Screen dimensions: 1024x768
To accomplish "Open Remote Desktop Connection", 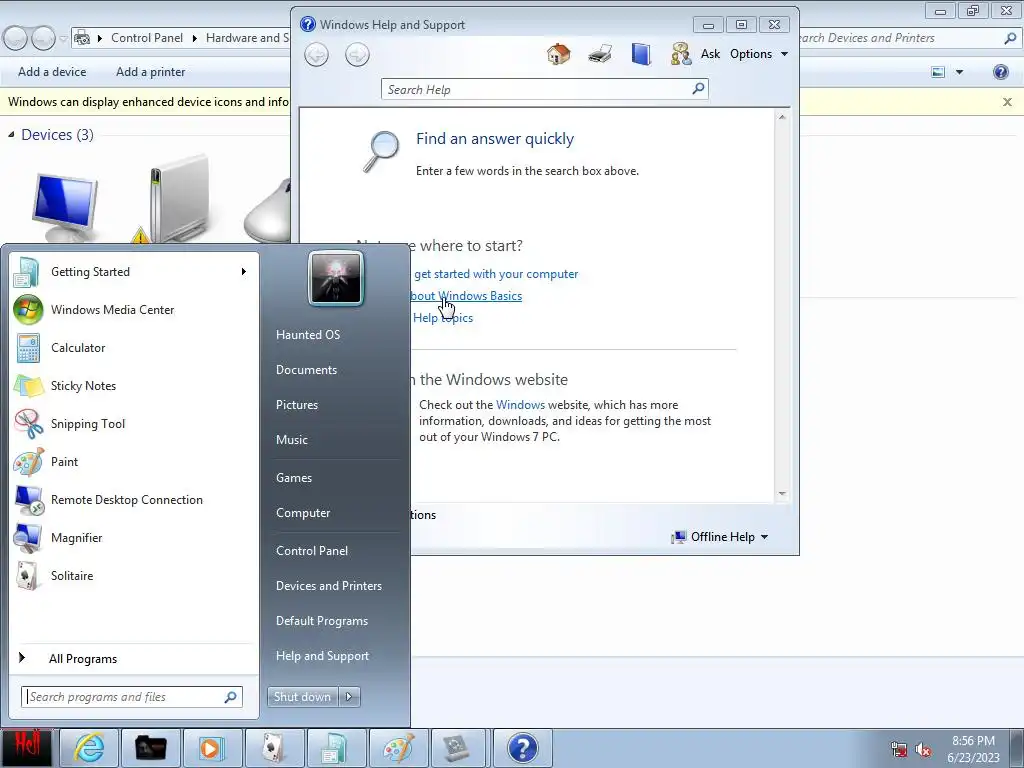I will pos(134,499).
